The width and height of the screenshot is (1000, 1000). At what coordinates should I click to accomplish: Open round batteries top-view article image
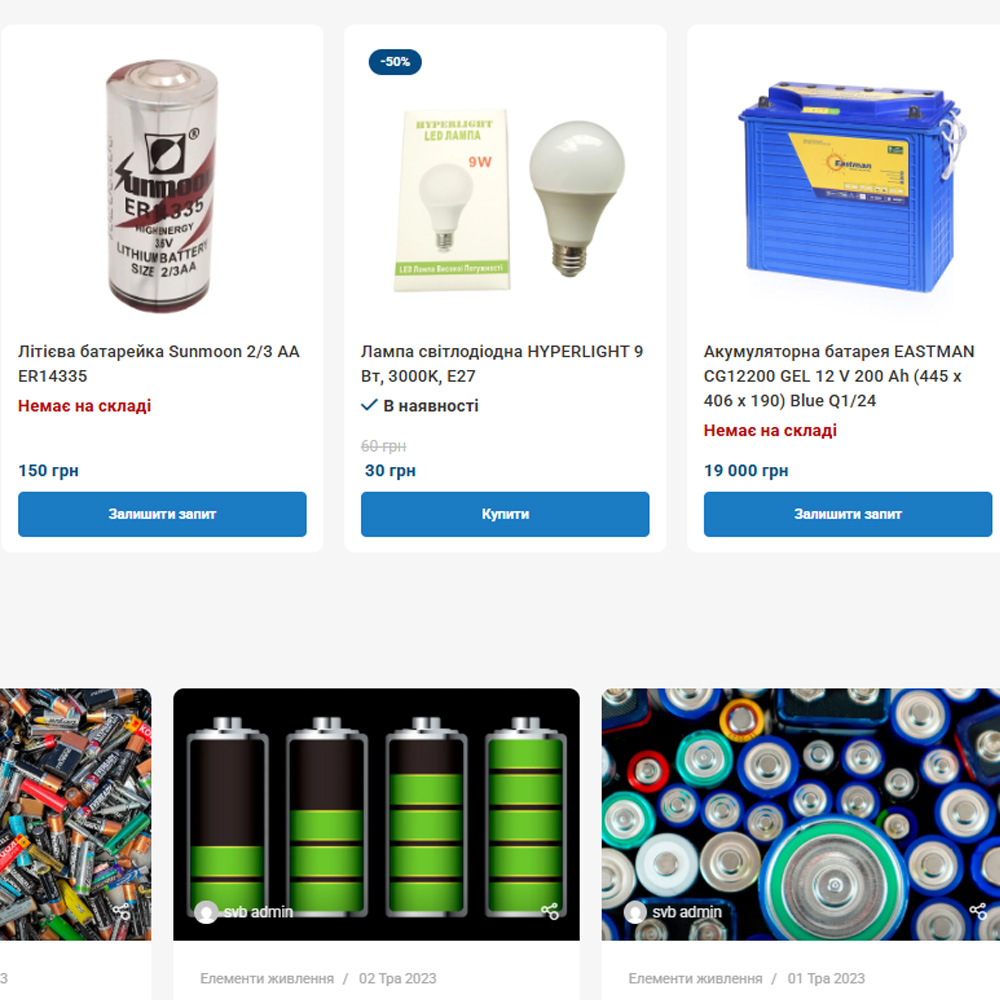[x=800, y=814]
